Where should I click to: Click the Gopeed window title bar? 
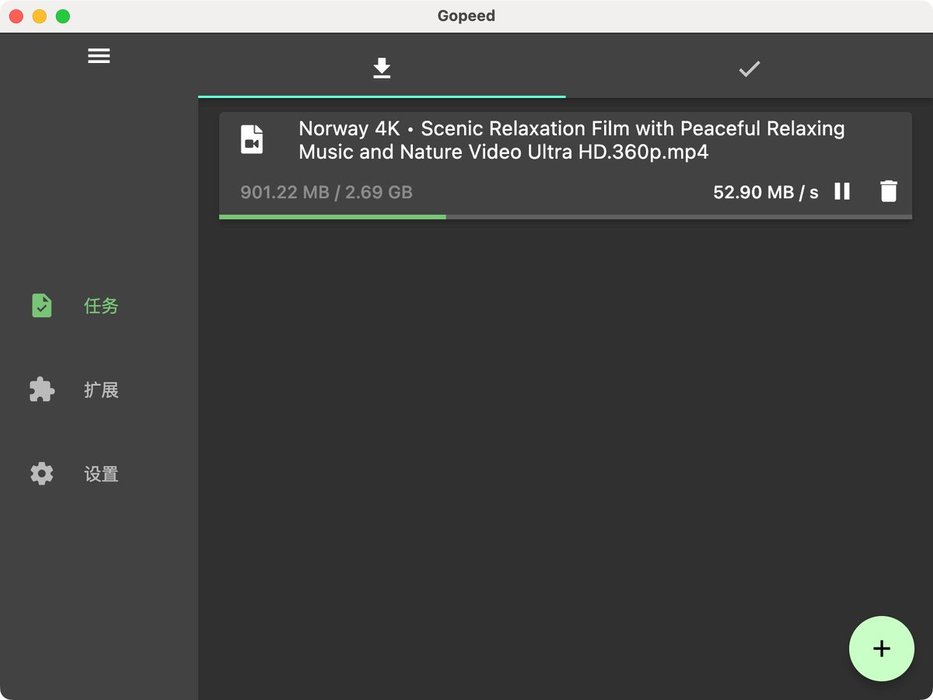pos(466,16)
